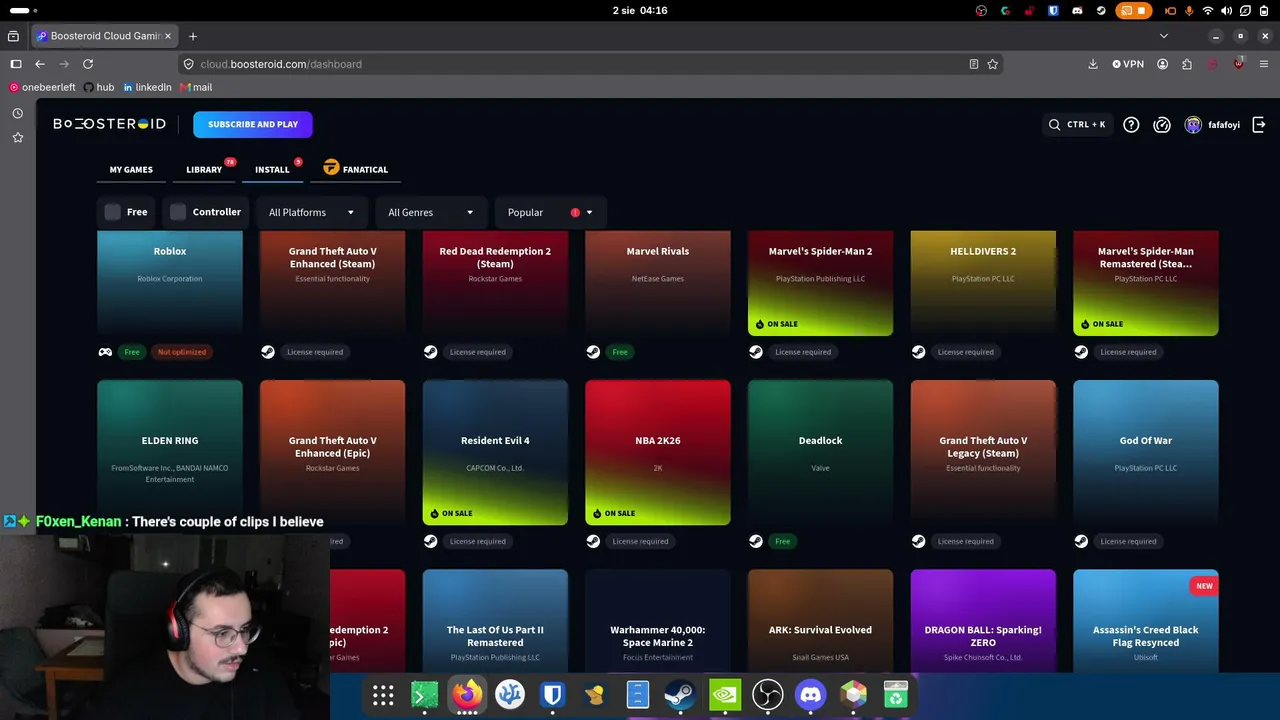Viewport: 1280px width, 720px height.
Task: Switch to the Library tab
Action: [204, 170]
